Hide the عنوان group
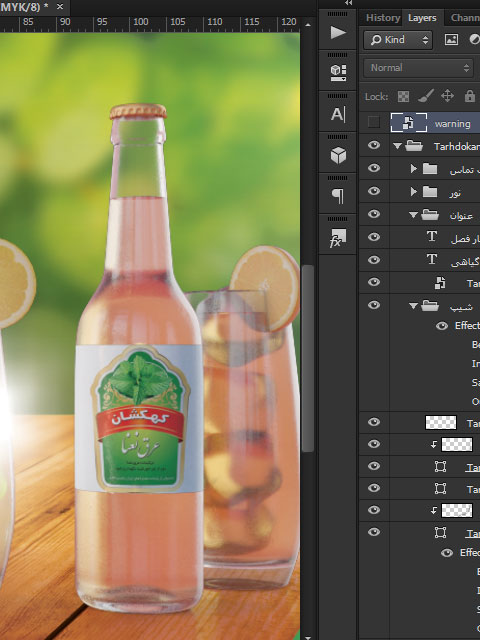 [374, 214]
